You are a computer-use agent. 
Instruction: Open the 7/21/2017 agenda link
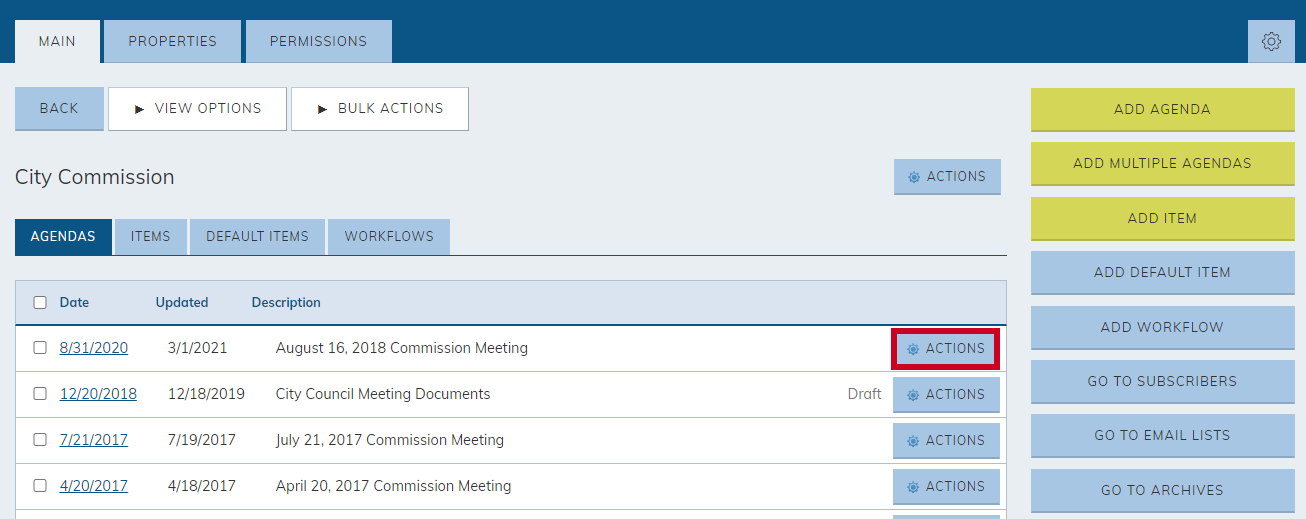coord(94,440)
